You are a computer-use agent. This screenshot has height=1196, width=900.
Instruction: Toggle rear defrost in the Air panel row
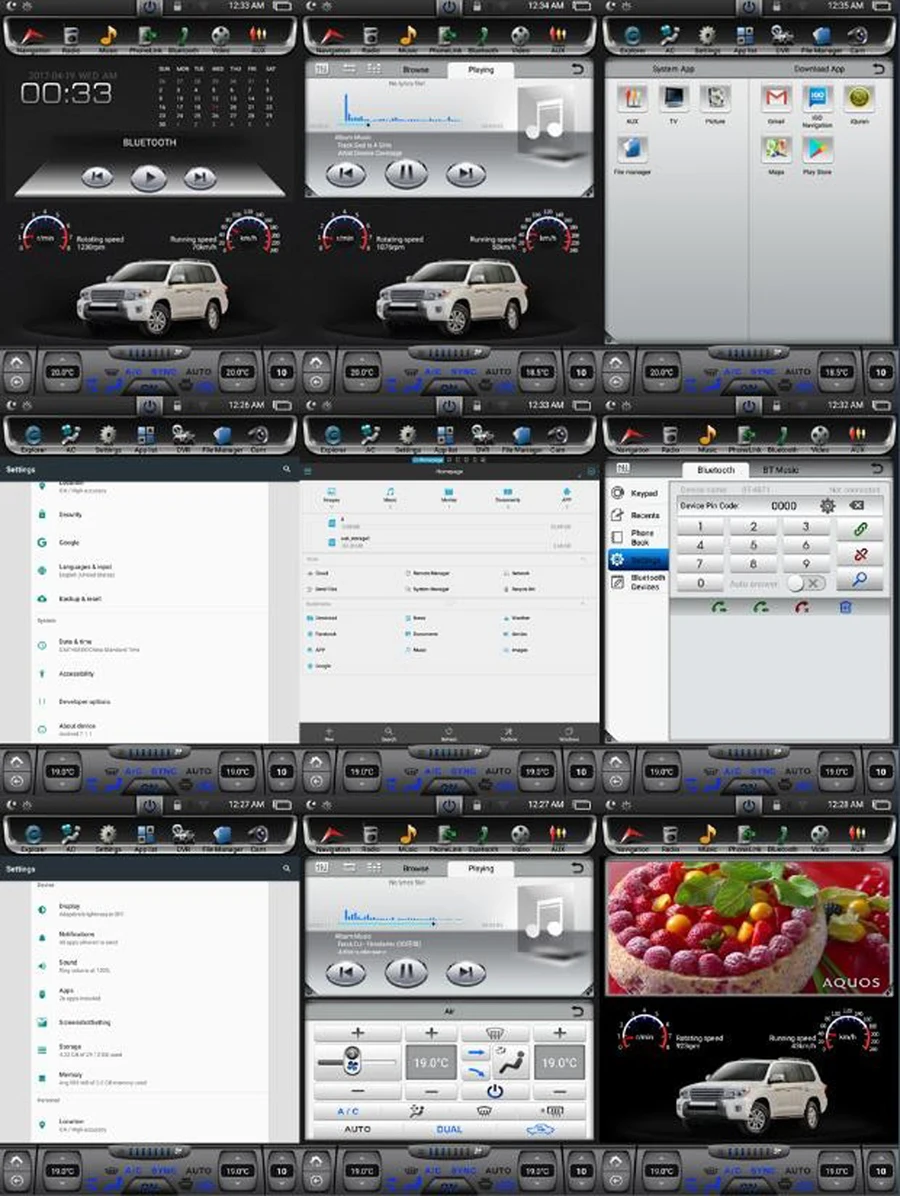(x=552, y=1111)
